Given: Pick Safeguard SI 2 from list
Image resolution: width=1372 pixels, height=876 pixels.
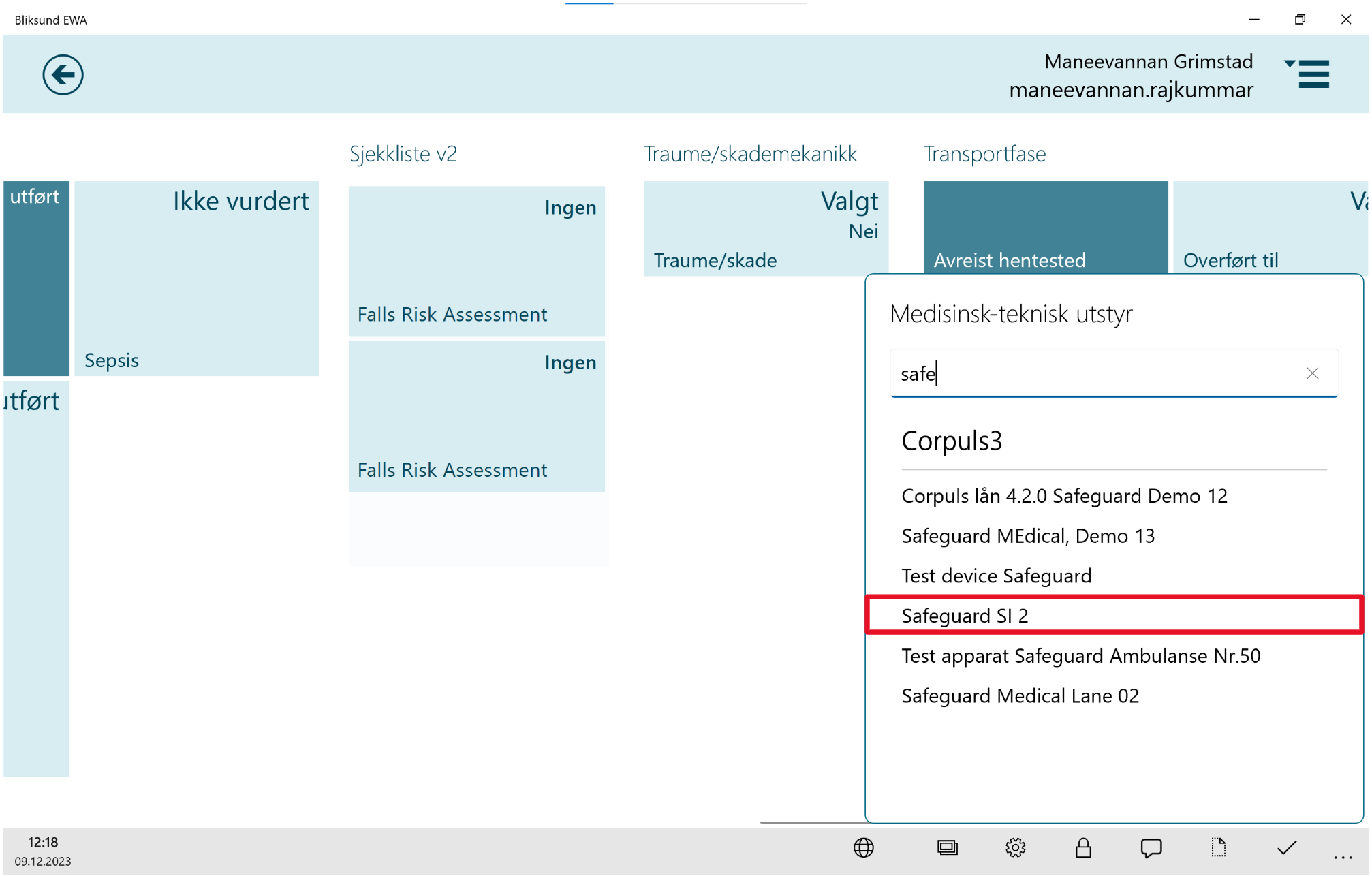Looking at the screenshot, I should (x=1114, y=616).
